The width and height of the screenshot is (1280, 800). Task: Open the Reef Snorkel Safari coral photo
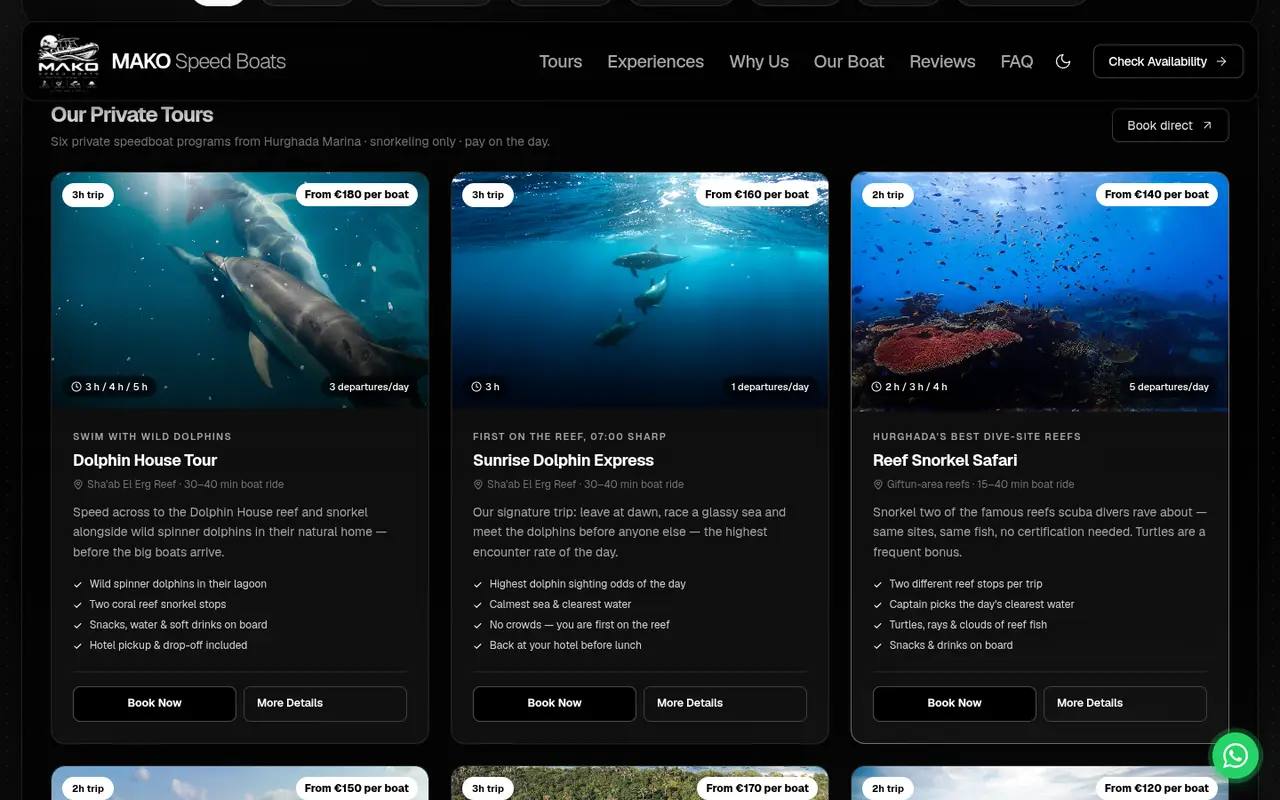pos(1040,290)
